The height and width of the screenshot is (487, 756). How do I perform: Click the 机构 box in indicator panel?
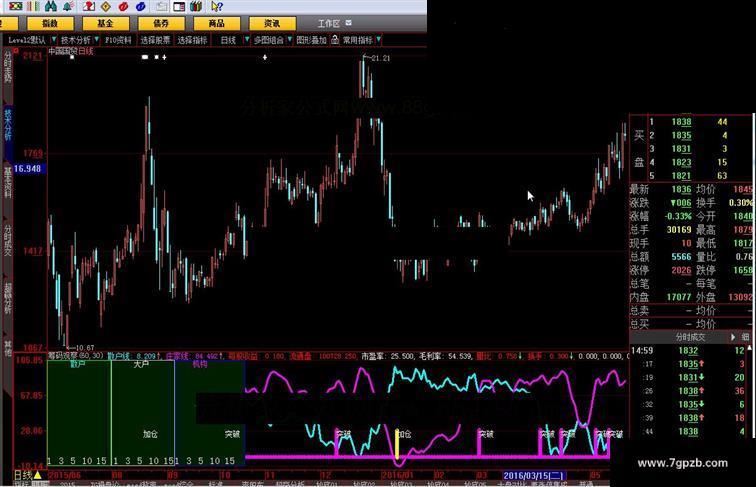(210, 413)
